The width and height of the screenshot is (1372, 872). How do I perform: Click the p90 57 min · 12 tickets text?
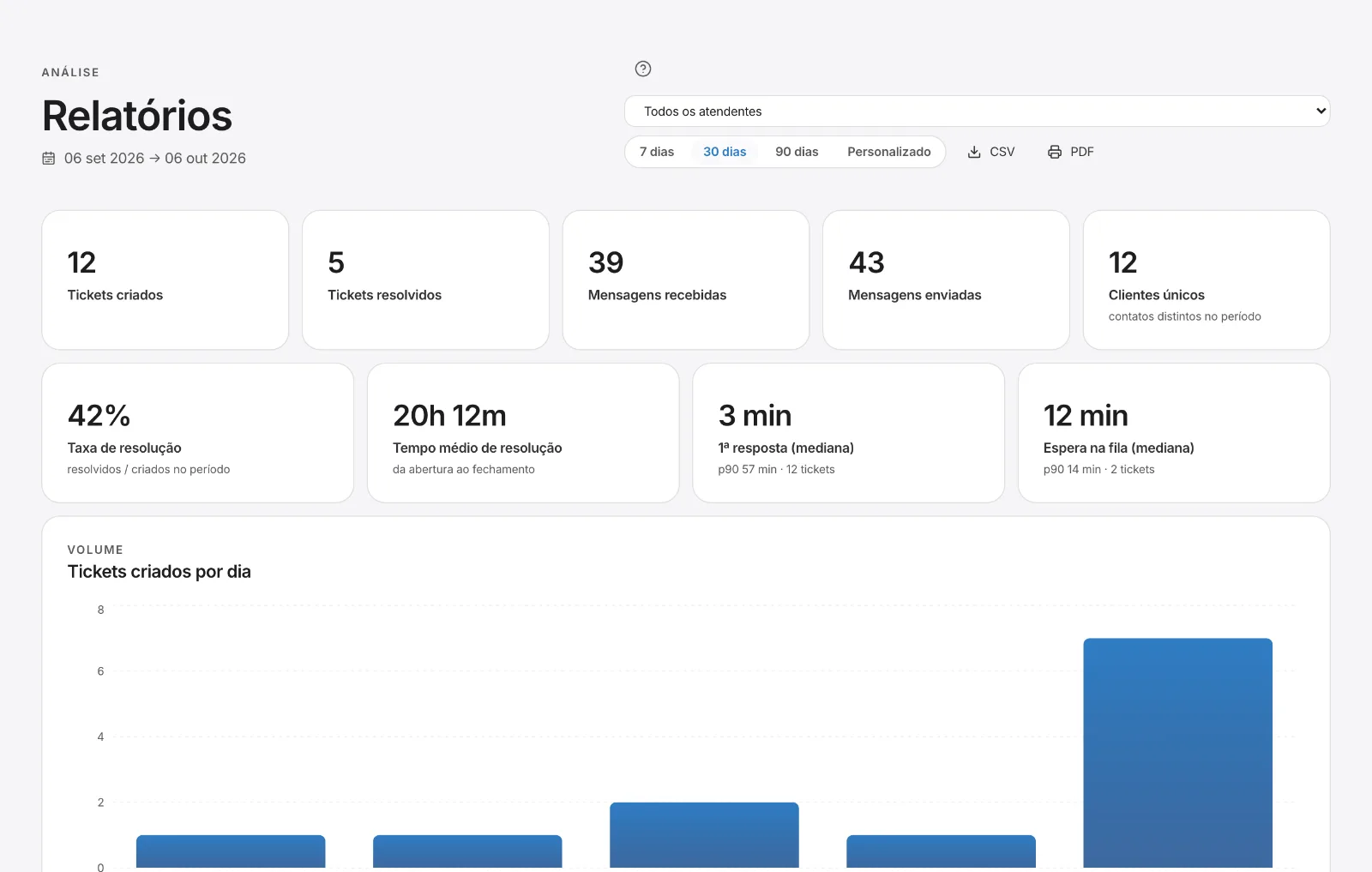(x=776, y=469)
